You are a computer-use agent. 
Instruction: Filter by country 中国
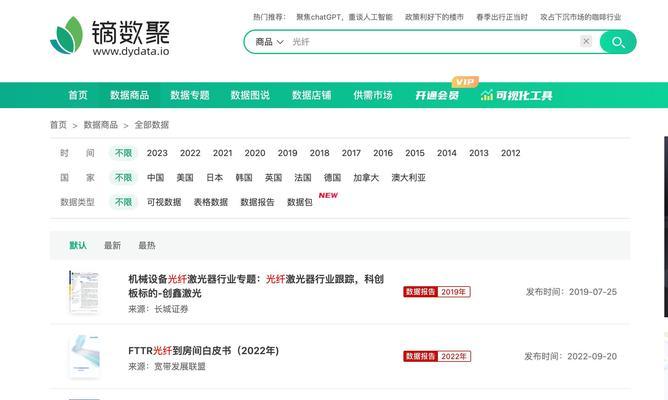point(155,177)
